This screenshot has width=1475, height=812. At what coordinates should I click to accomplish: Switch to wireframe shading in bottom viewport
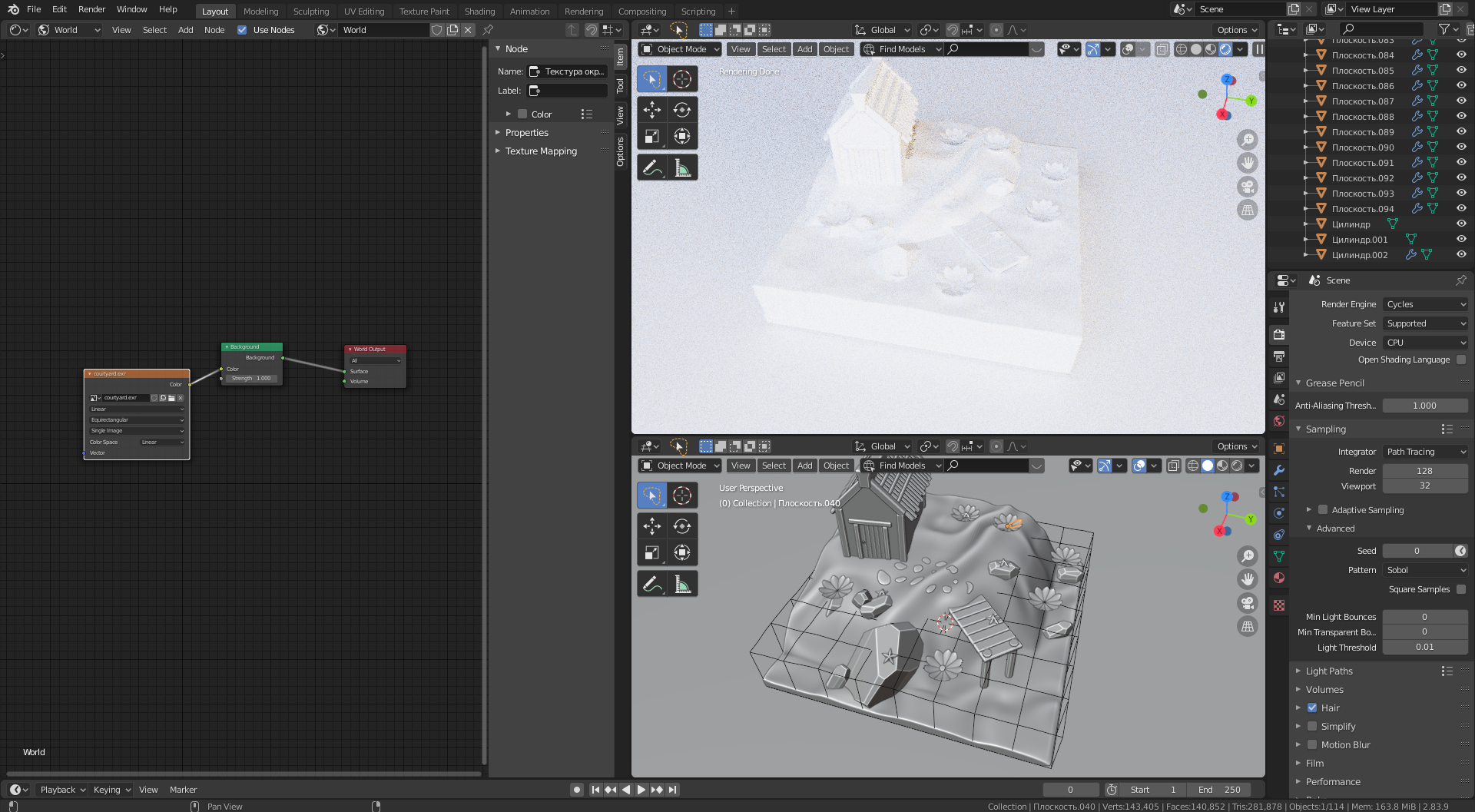(x=1193, y=466)
